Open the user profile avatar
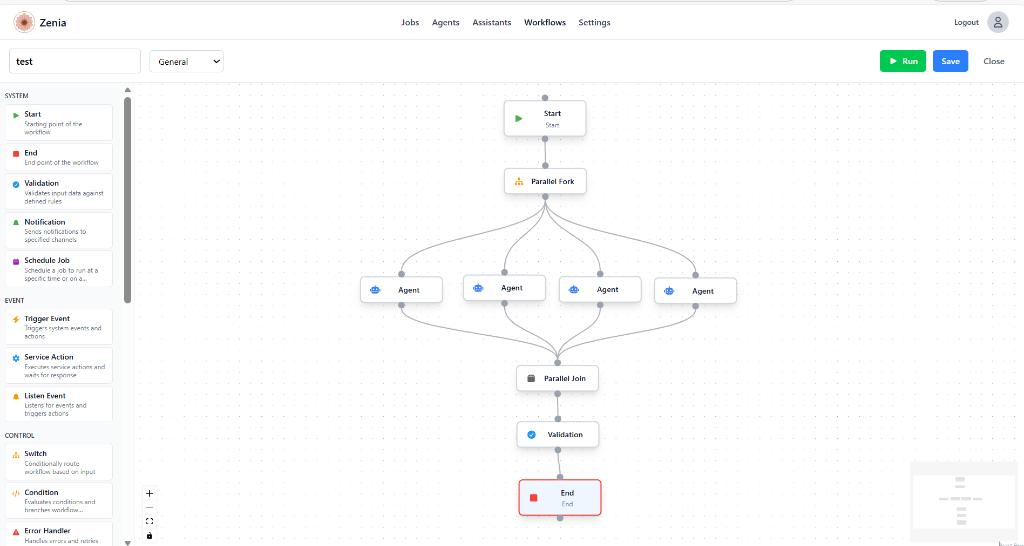This screenshot has height=546, width=1024. pos(997,22)
